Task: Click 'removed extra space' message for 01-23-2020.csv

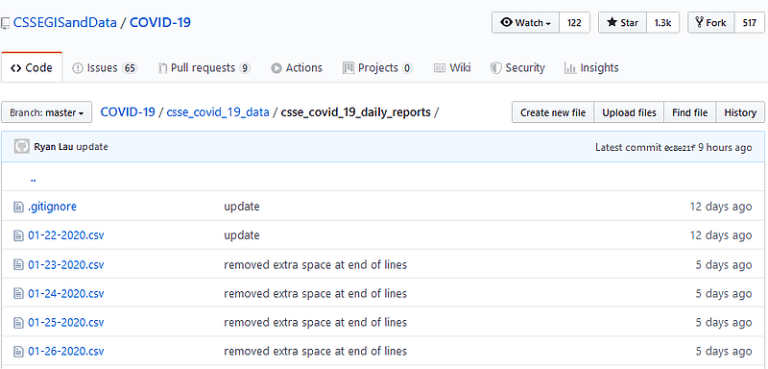Action: pyautogui.click(x=315, y=265)
